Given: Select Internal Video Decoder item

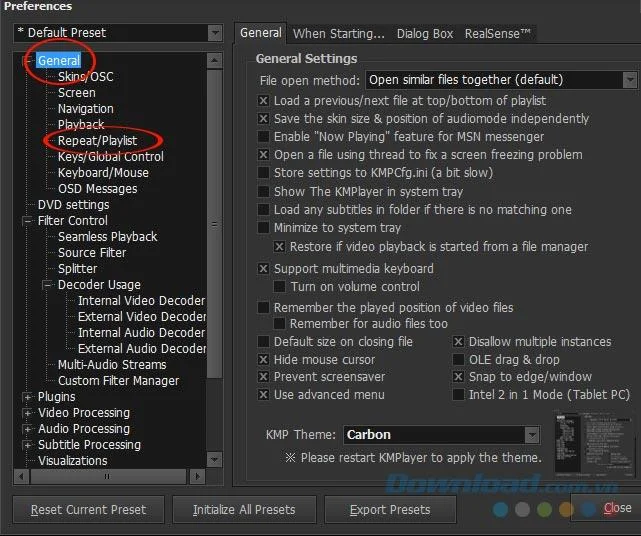Looking at the screenshot, I should pos(141,301).
